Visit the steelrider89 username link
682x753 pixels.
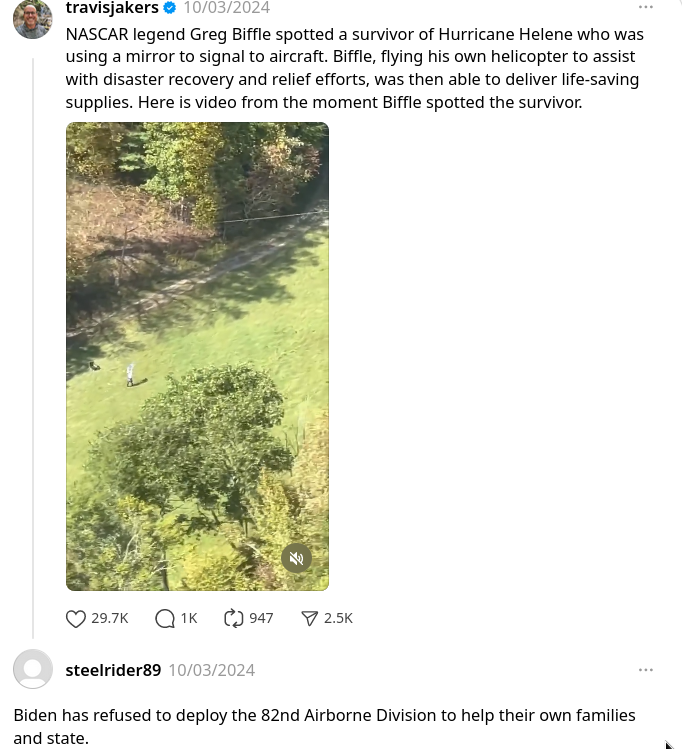(x=113, y=670)
